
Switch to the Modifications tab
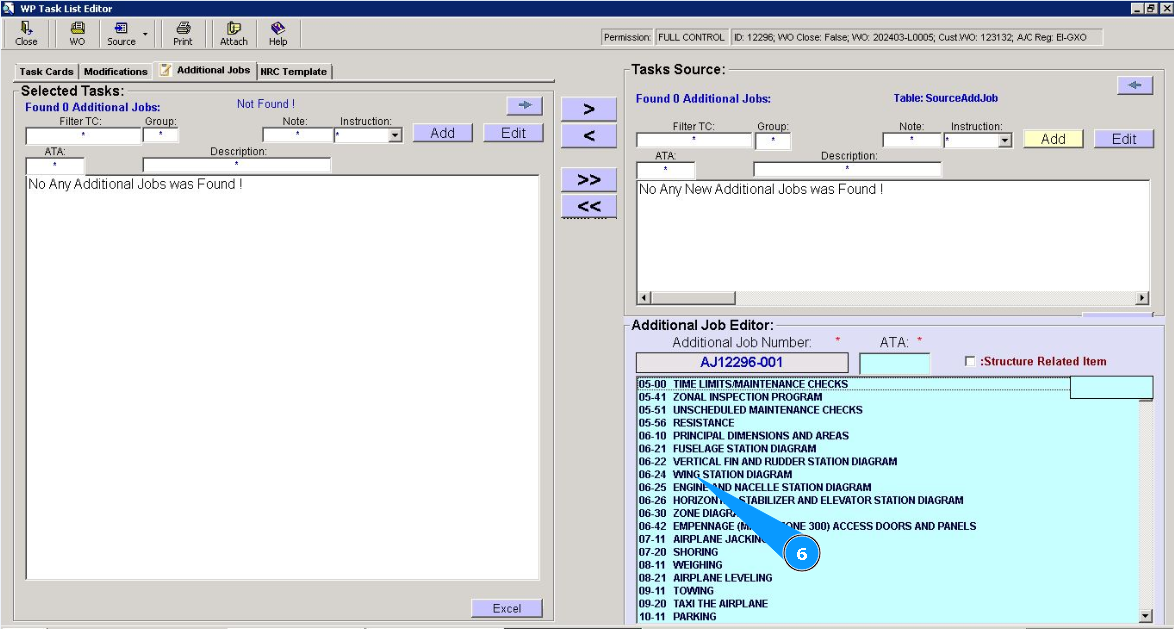click(115, 72)
